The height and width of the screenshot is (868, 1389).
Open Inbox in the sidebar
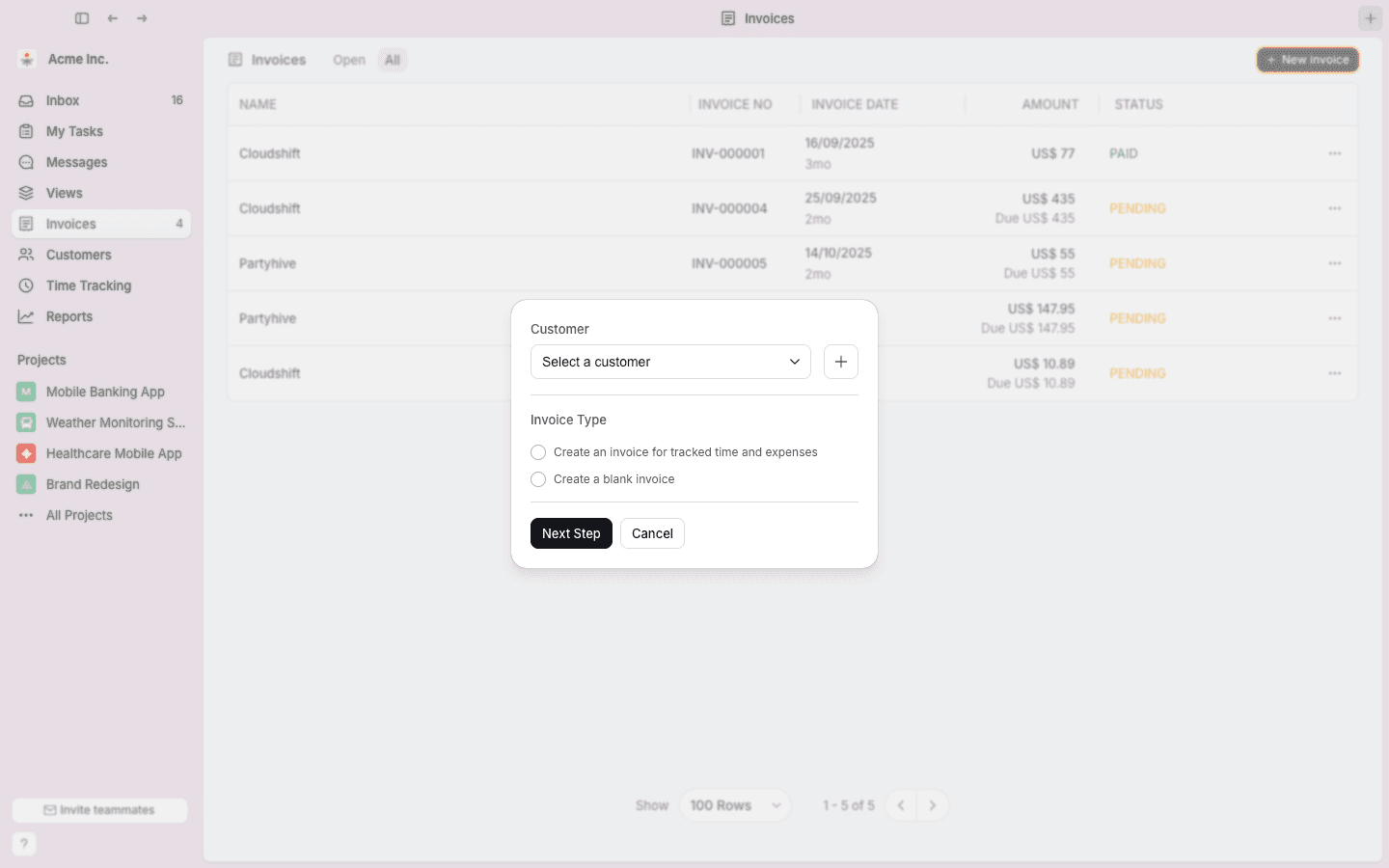101,100
